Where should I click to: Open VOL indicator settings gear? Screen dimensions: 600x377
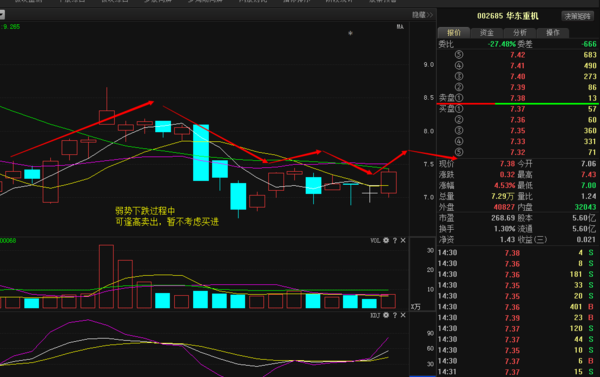coord(386,240)
